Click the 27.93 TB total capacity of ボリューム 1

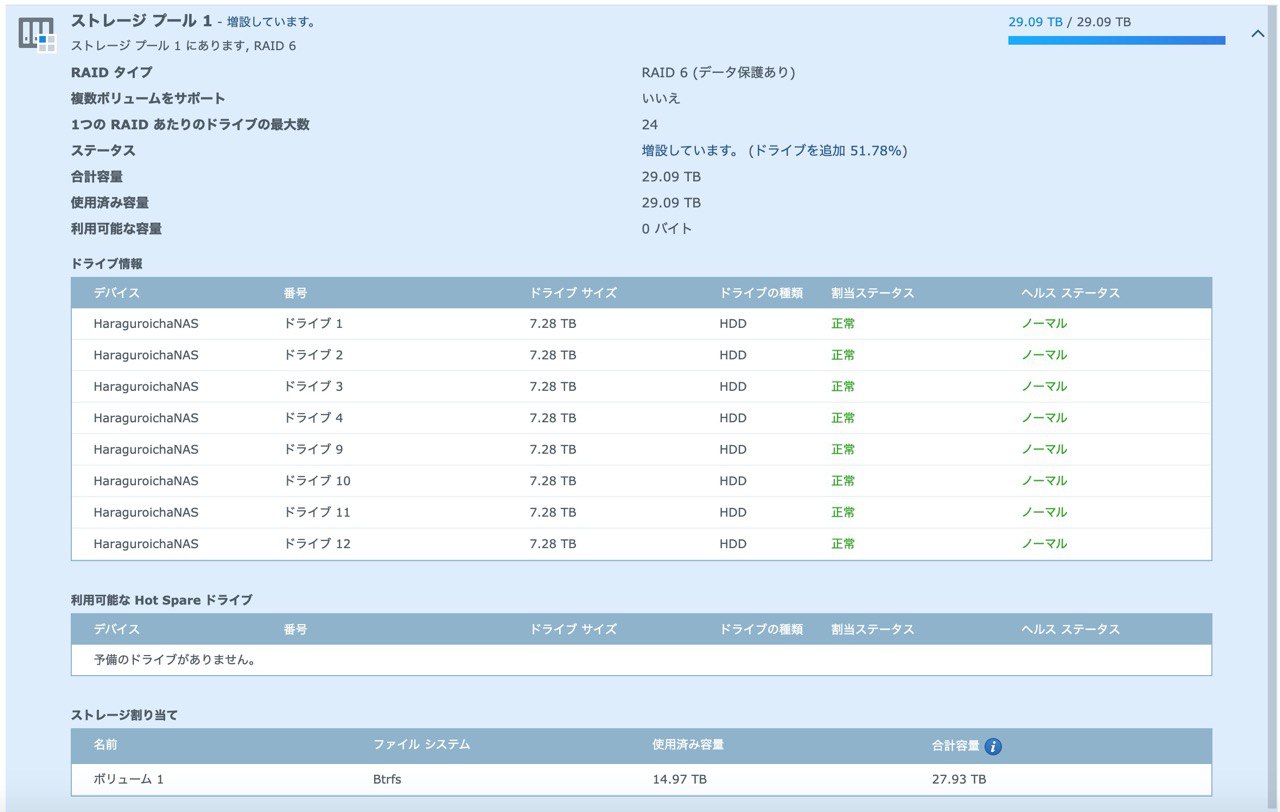tap(959, 779)
